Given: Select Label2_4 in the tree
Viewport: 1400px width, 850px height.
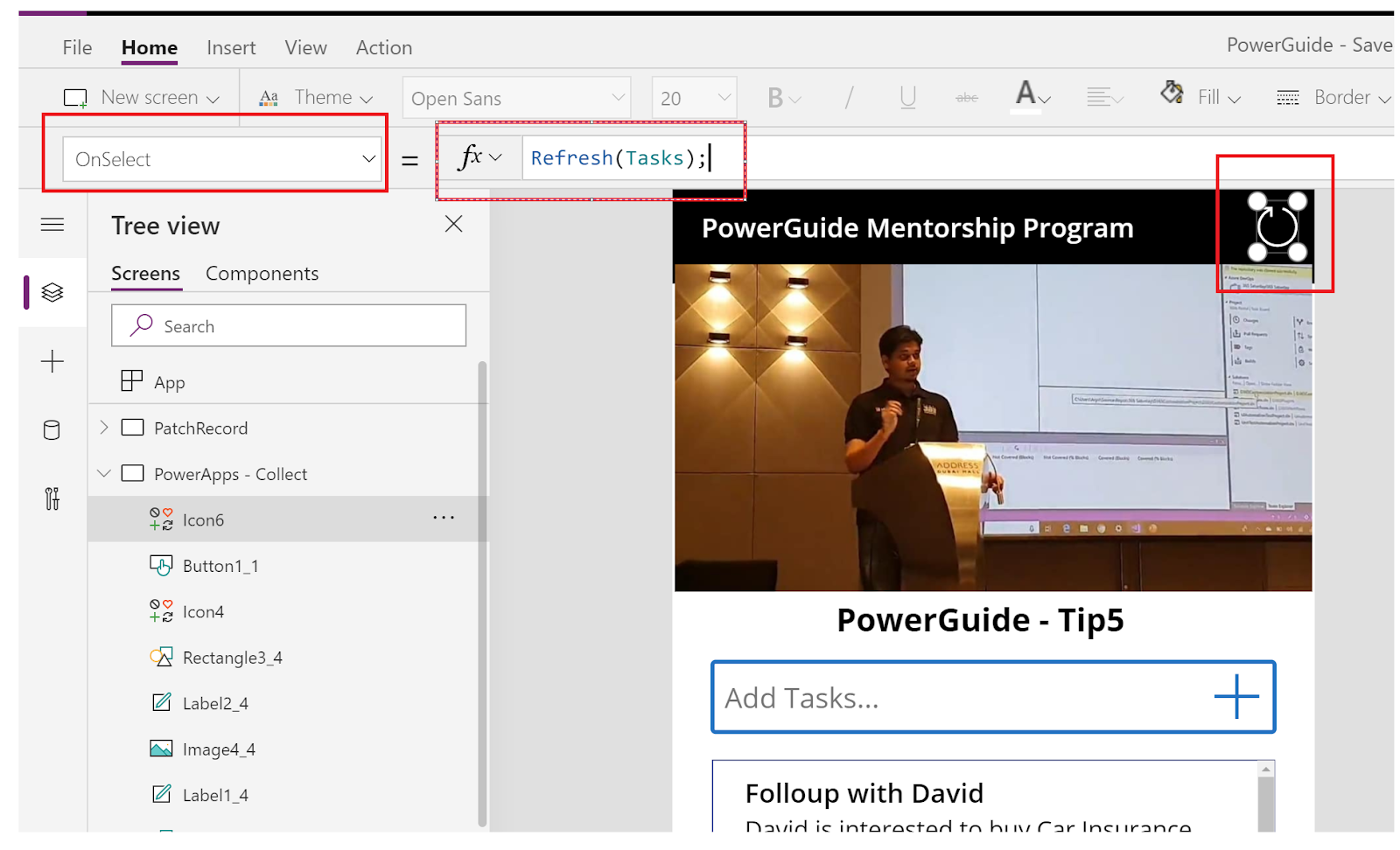Looking at the screenshot, I should click(x=215, y=703).
